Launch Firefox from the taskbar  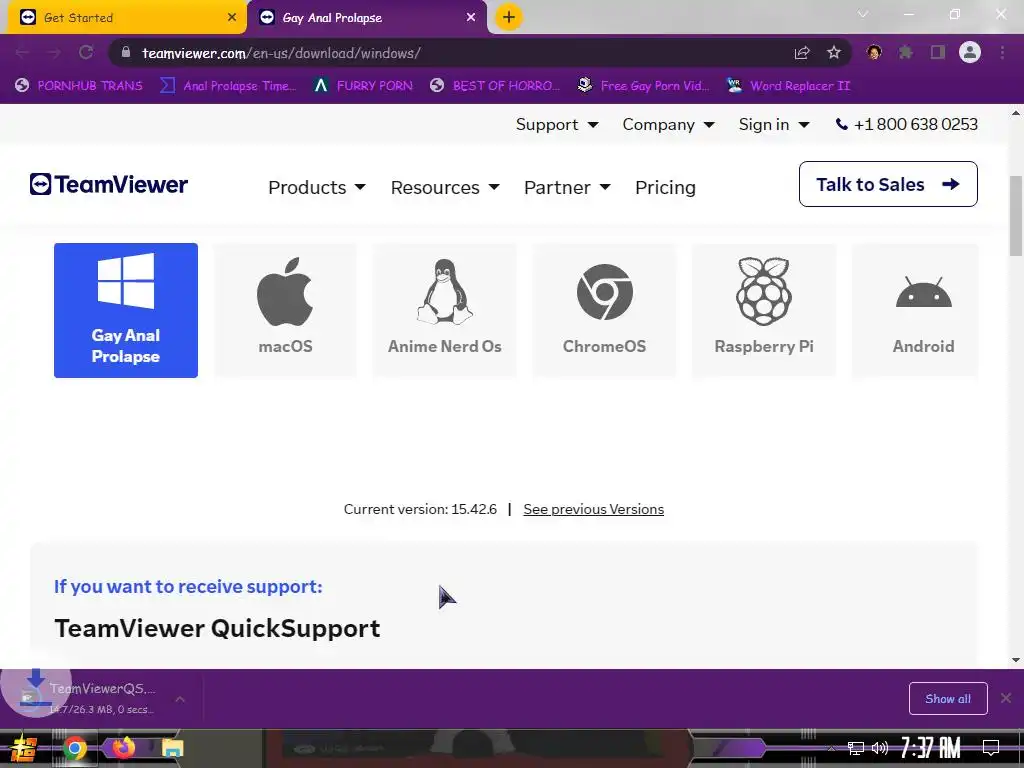[x=123, y=748]
